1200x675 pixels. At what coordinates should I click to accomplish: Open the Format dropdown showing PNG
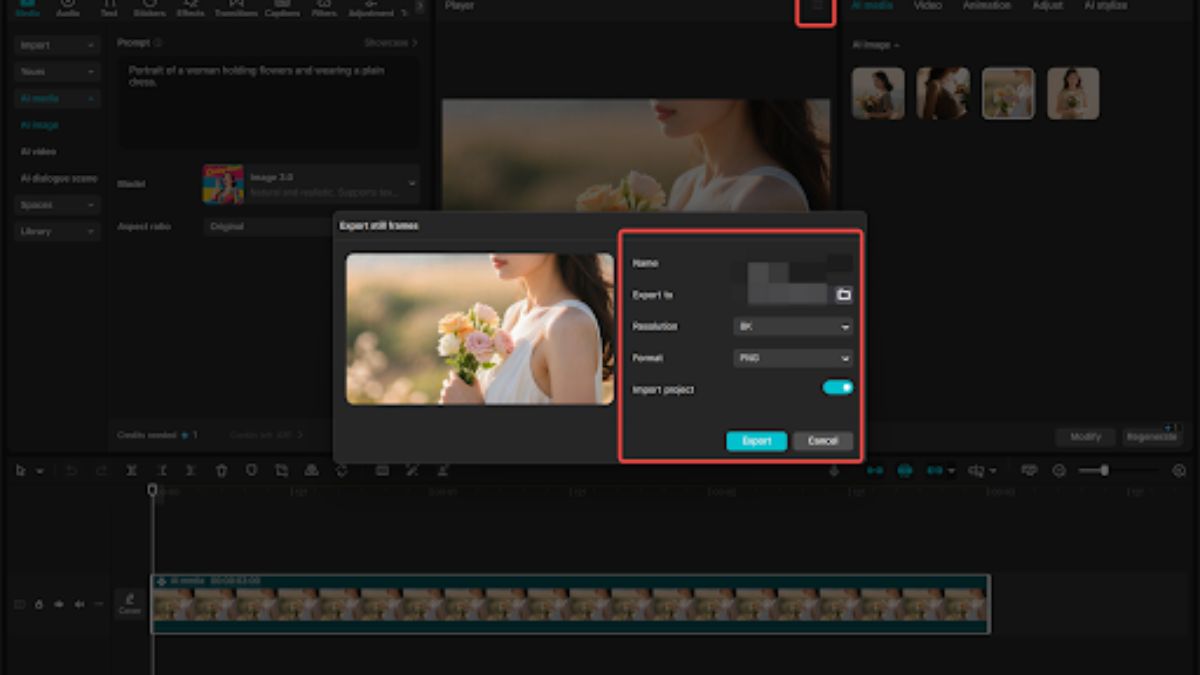793,358
